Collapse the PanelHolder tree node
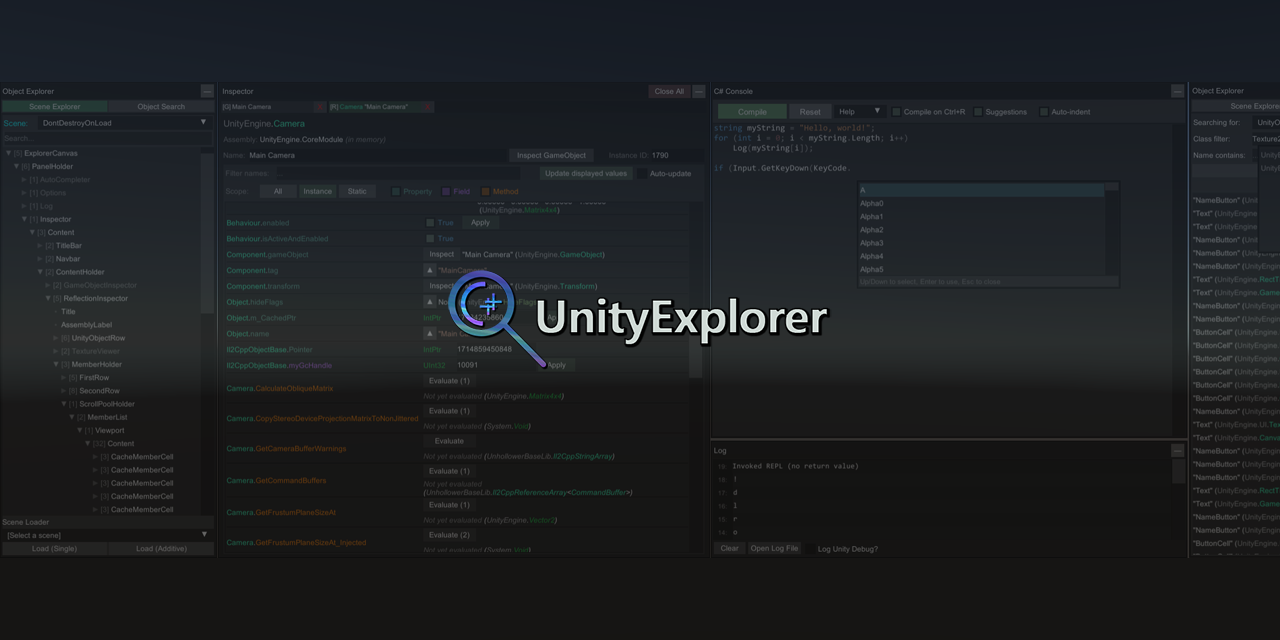The height and width of the screenshot is (640, 1280). pyautogui.click(x=17, y=166)
